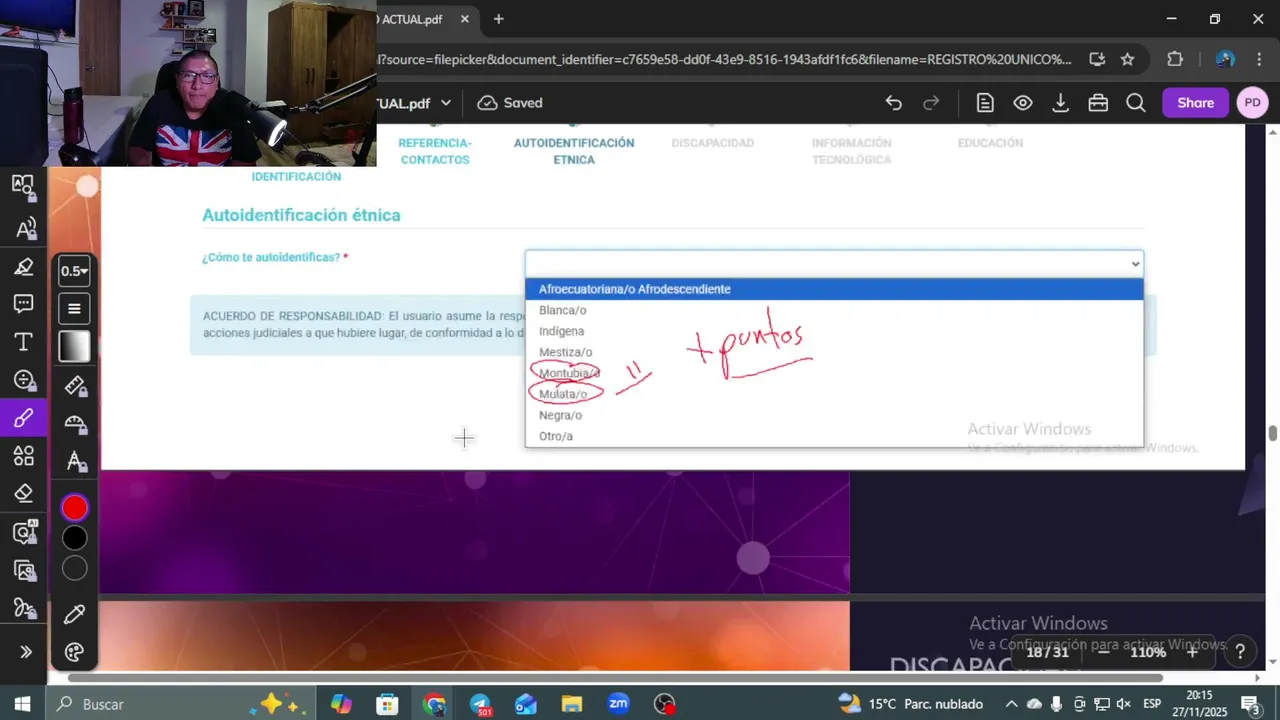Open a new browser tab

coord(498,19)
